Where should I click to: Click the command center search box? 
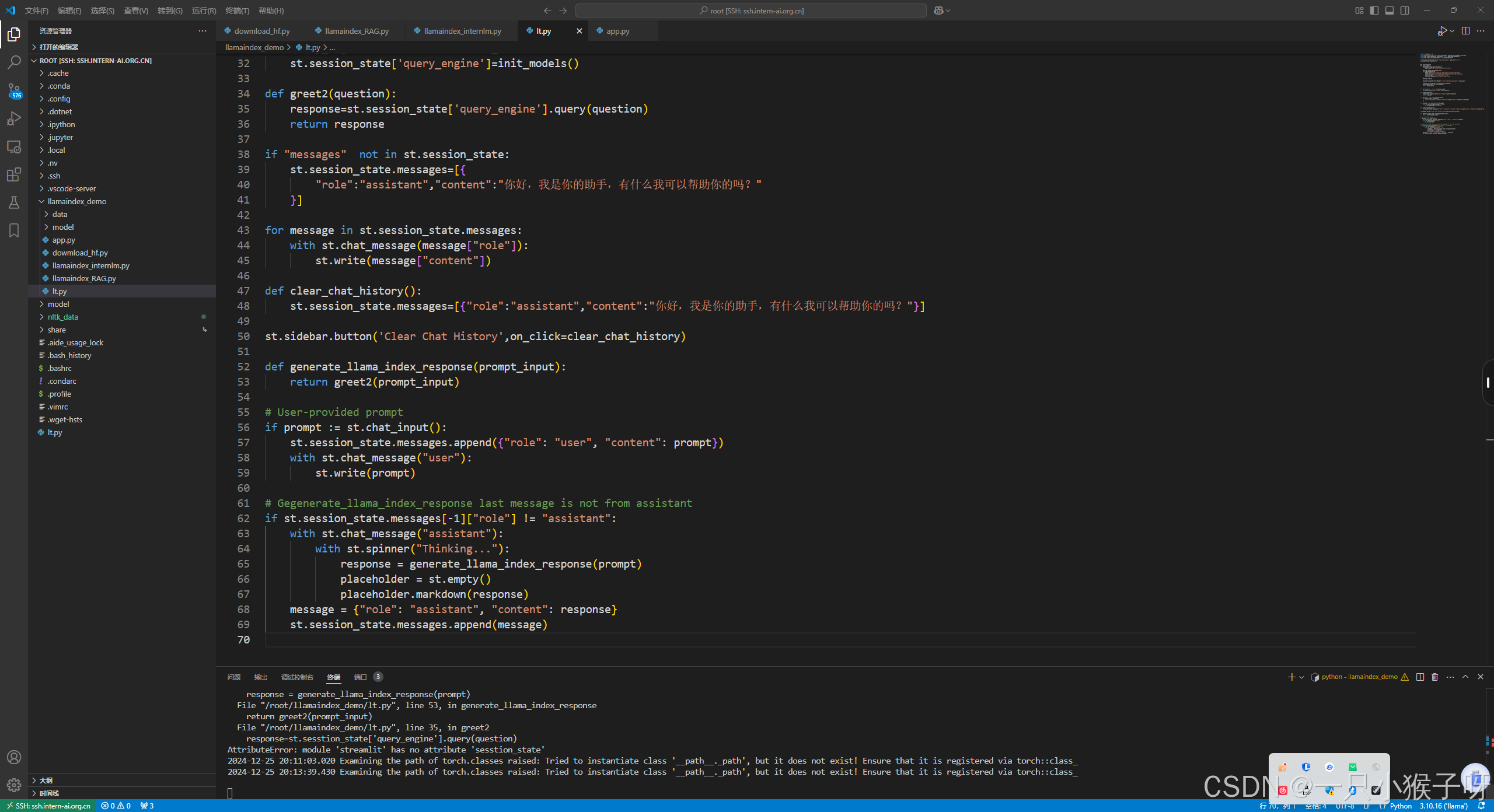coord(751,10)
